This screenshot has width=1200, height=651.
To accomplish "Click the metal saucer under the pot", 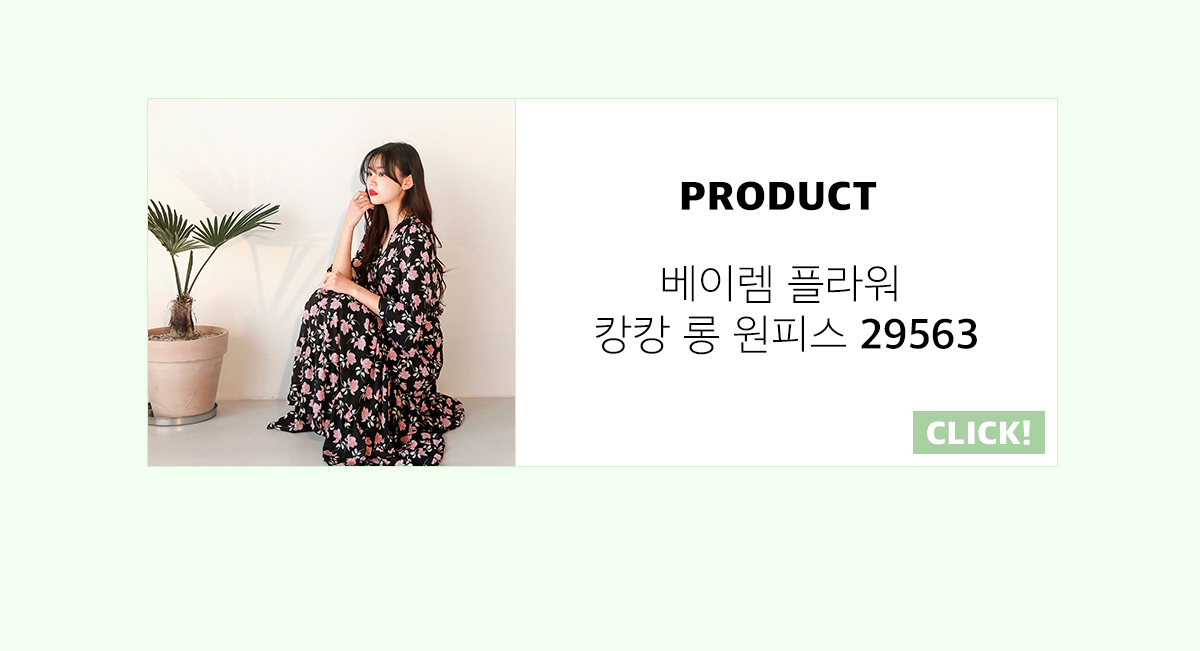I will pyautogui.click(x=183, y=415).
